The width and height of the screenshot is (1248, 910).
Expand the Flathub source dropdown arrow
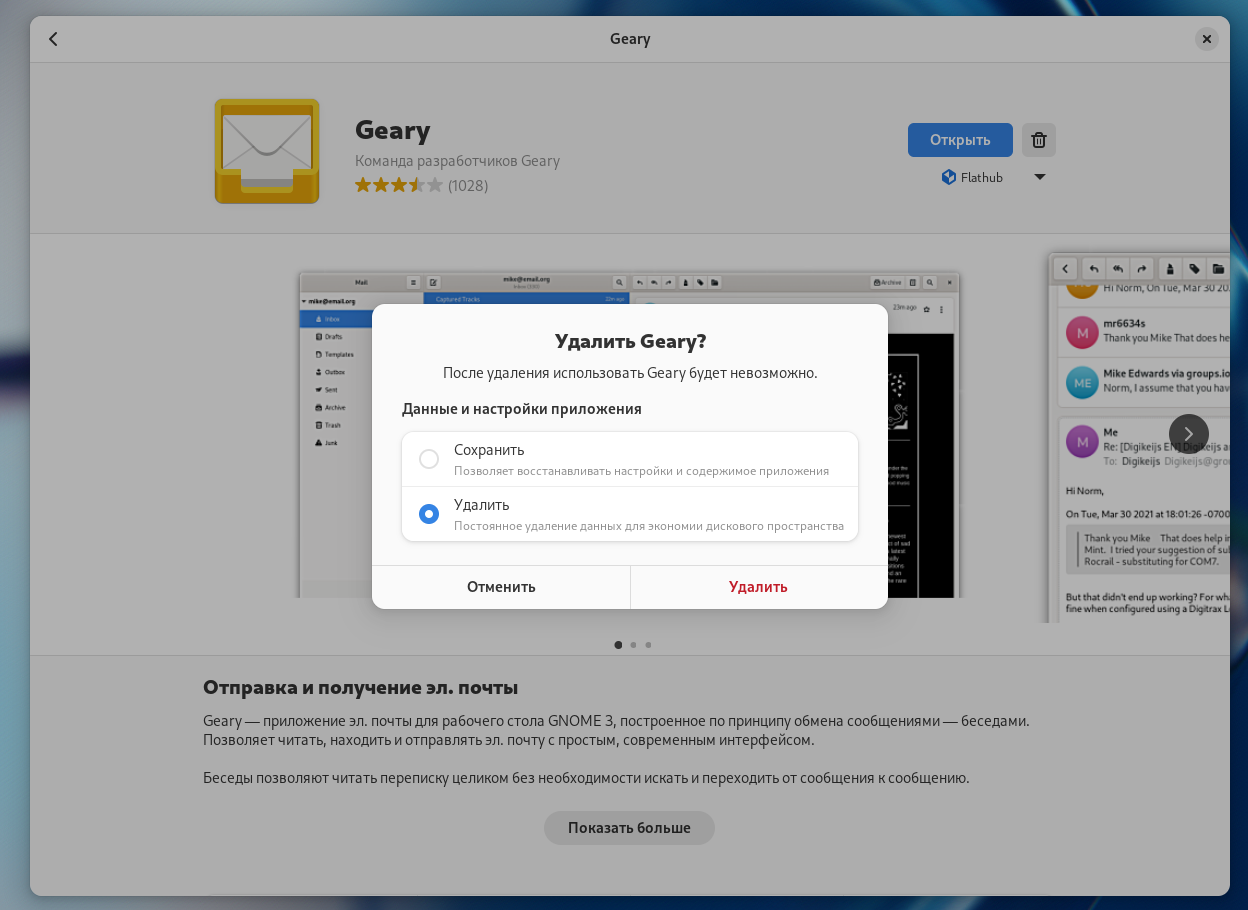click(x=1039, y=177)
